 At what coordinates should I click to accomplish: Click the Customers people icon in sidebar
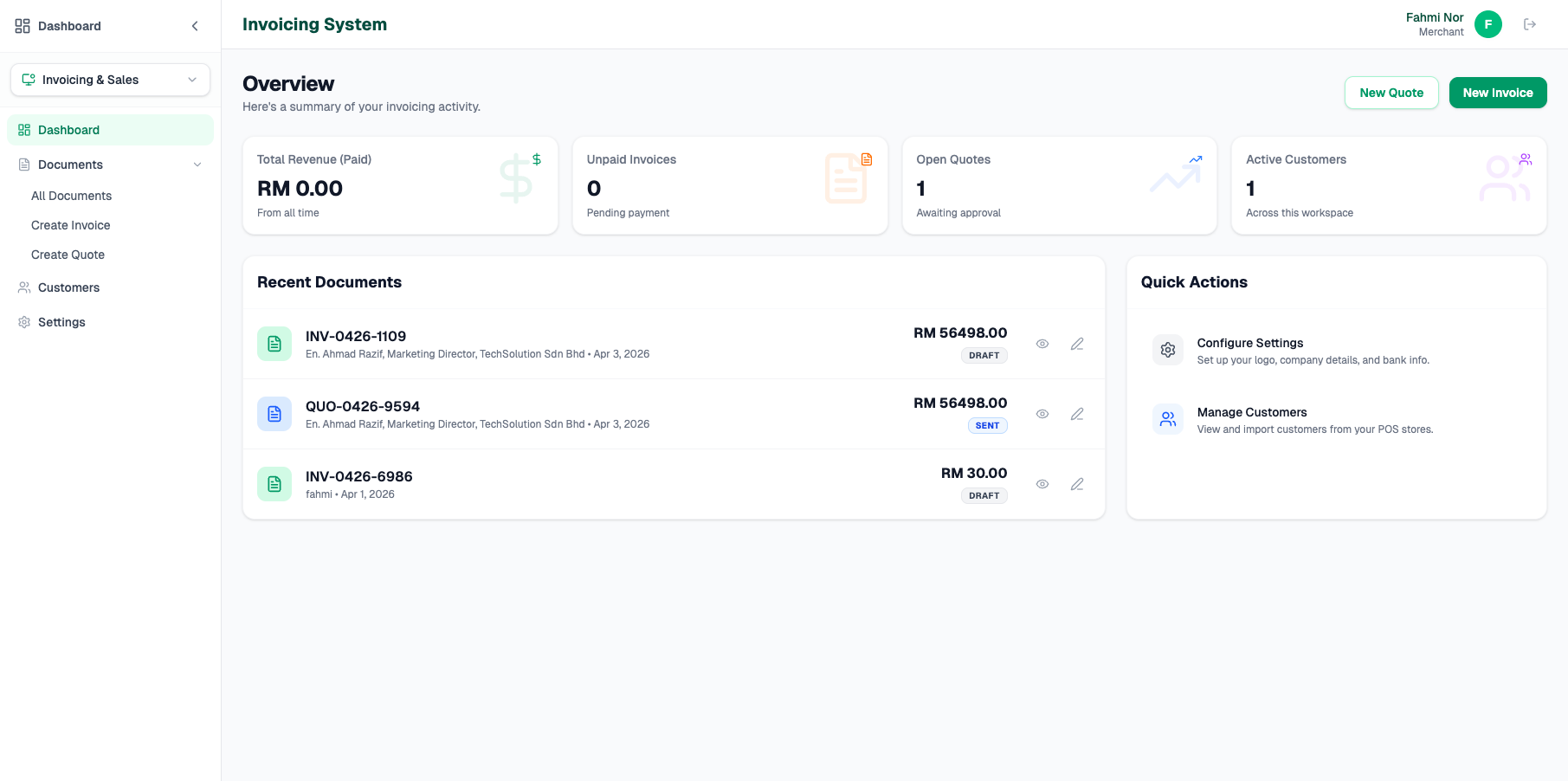click(23, 287)
